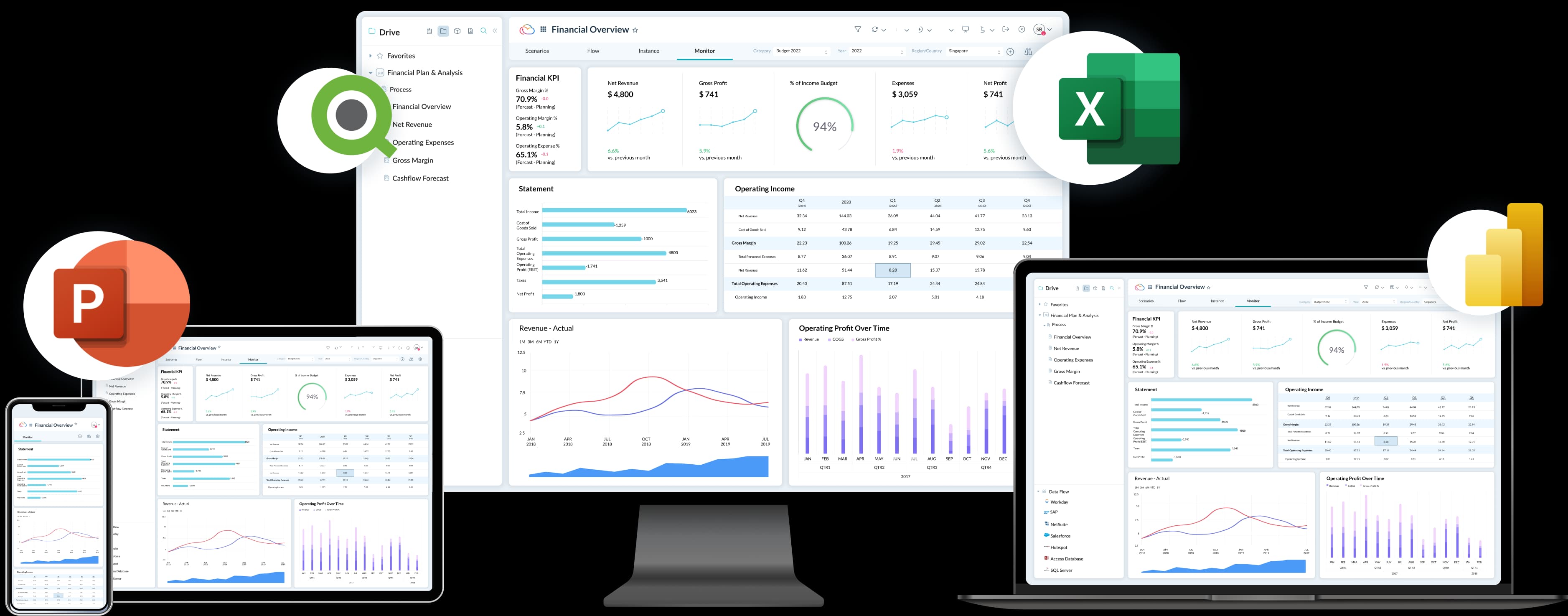Collapse center monitor's Drive panel with double-chevron
The height and width of the screenshot is (616, 1568).
click(496, 31)
